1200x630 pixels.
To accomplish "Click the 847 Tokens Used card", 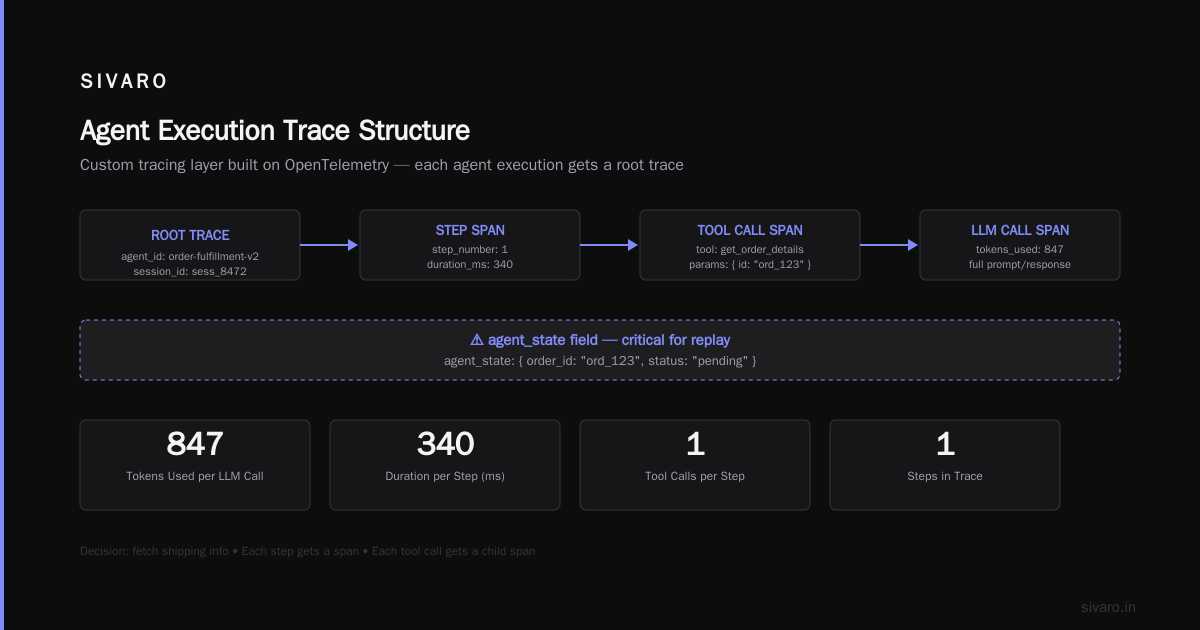I will [x=195, y=465].
